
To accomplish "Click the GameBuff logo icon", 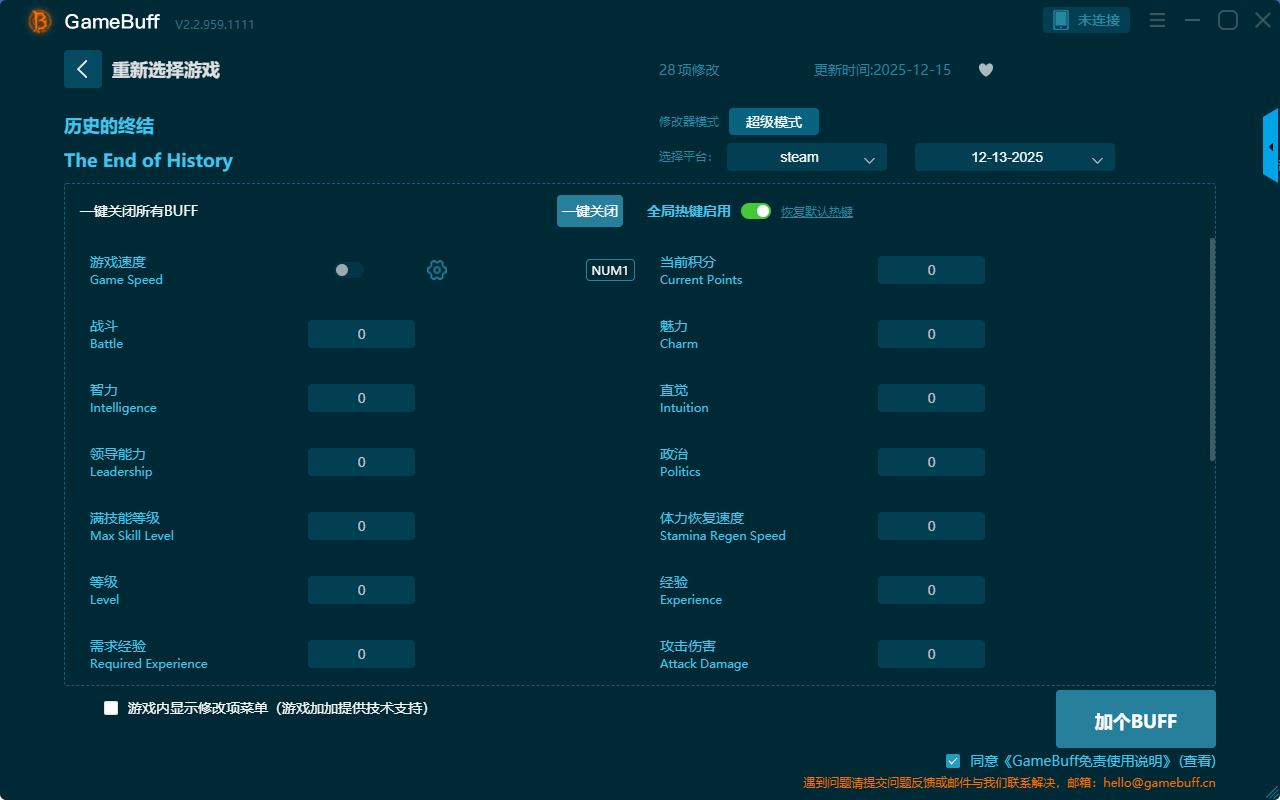I will click(40, 21).
